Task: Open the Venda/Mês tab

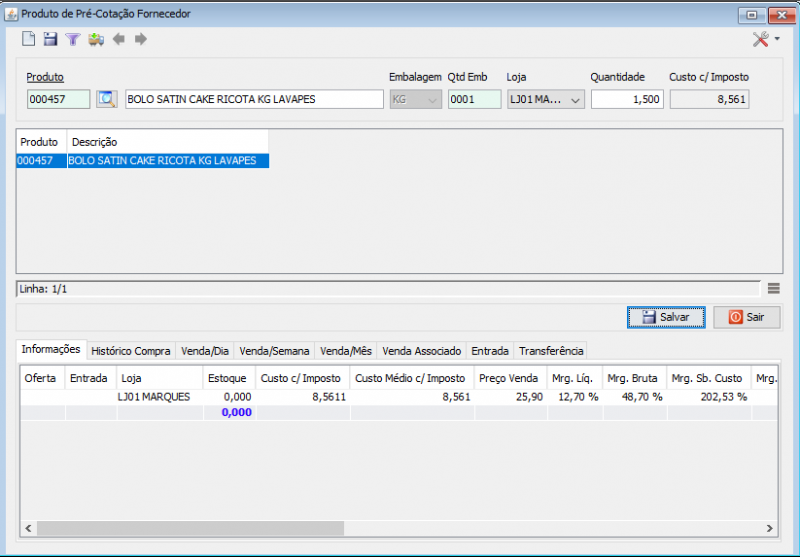Action: coord(346,351)
